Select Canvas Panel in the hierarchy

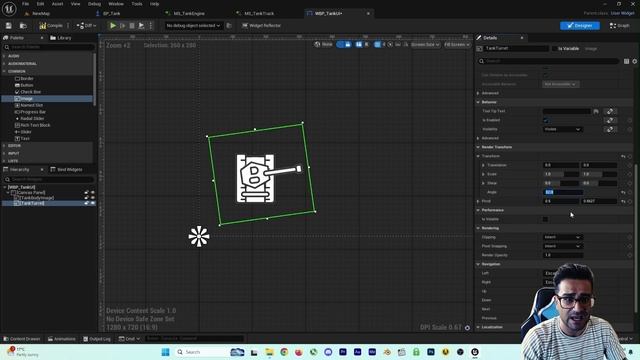click(x=31, y=193)
